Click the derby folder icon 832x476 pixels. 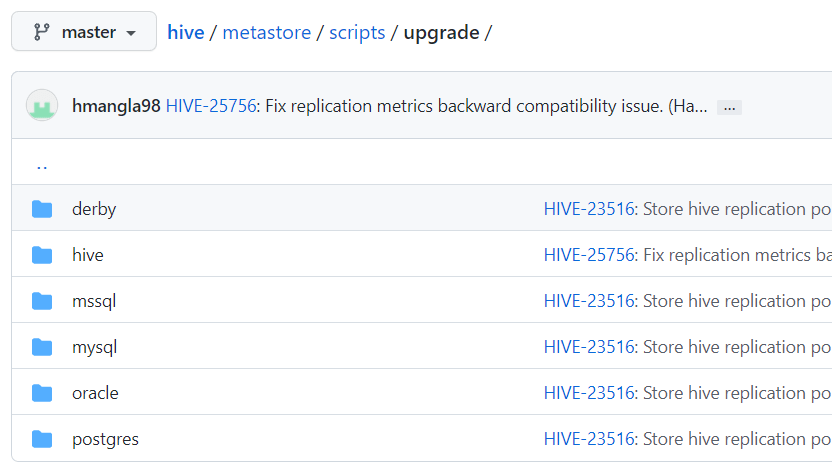(42, 209)
